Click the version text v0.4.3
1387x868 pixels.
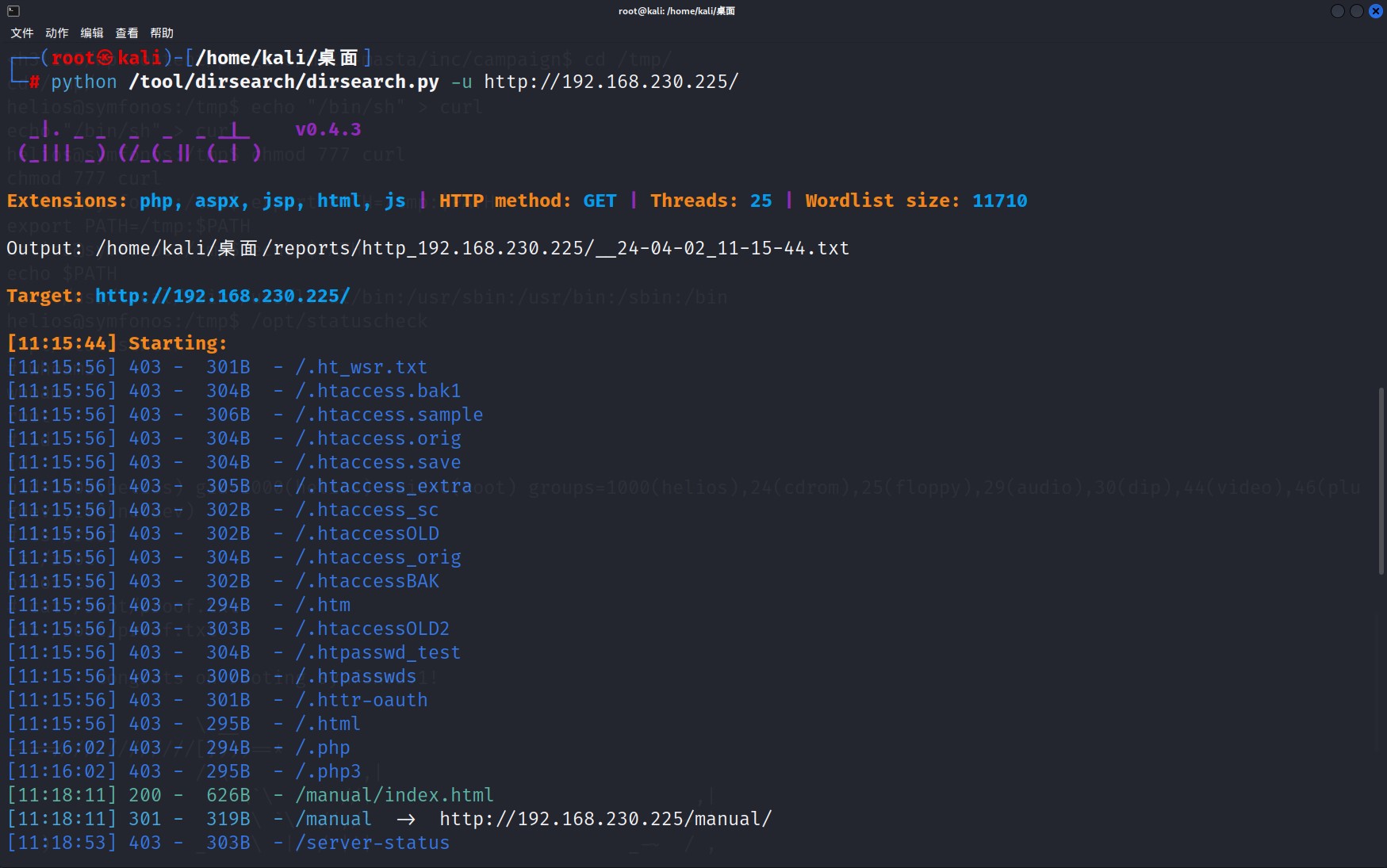coord(328,129)
